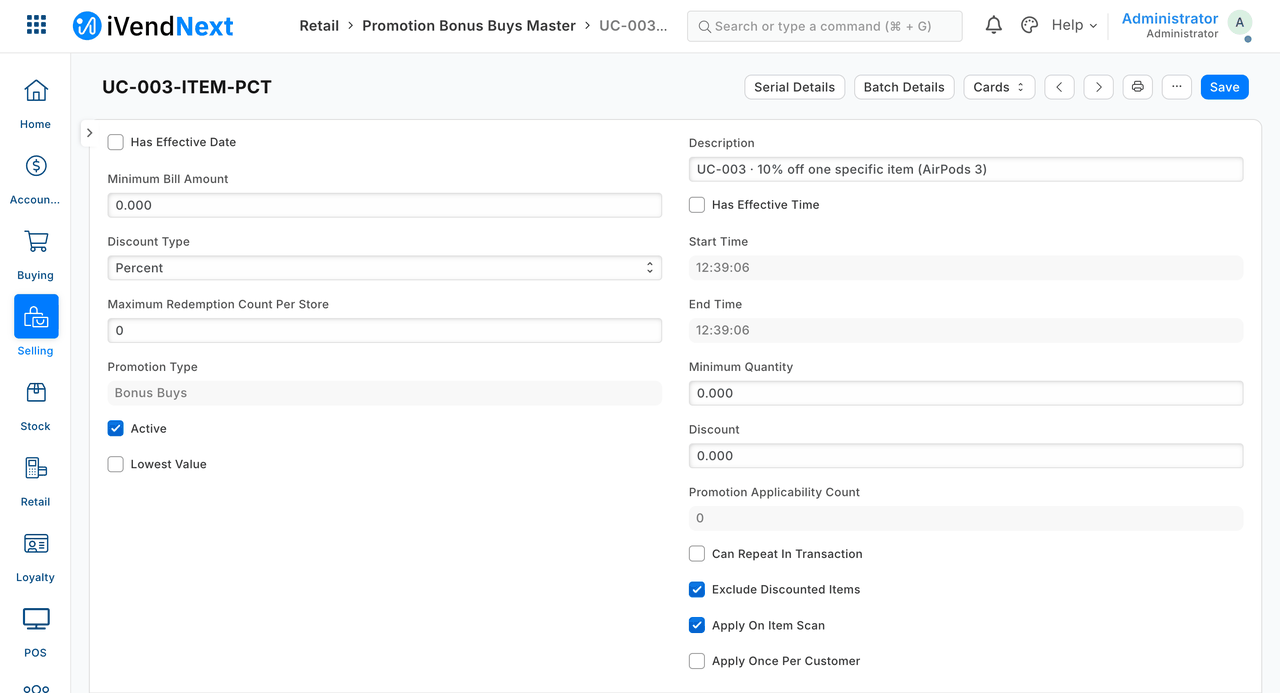Image resolution: width=1280 pixels, height=693 pixels.
Task: Focus the search or command bar
Action: click(x=825, y=26)
